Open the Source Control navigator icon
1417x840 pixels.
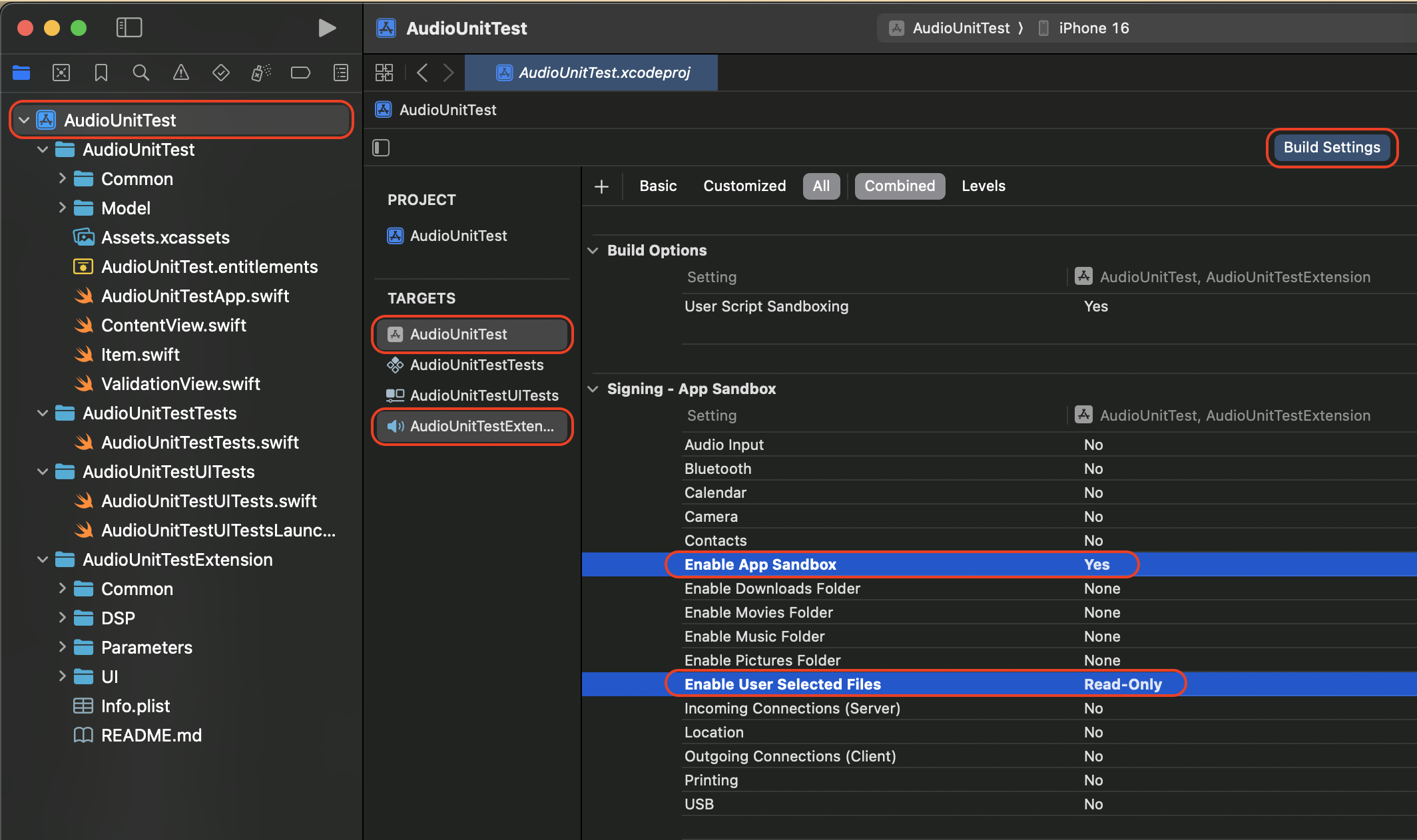(x=61, y=73)
